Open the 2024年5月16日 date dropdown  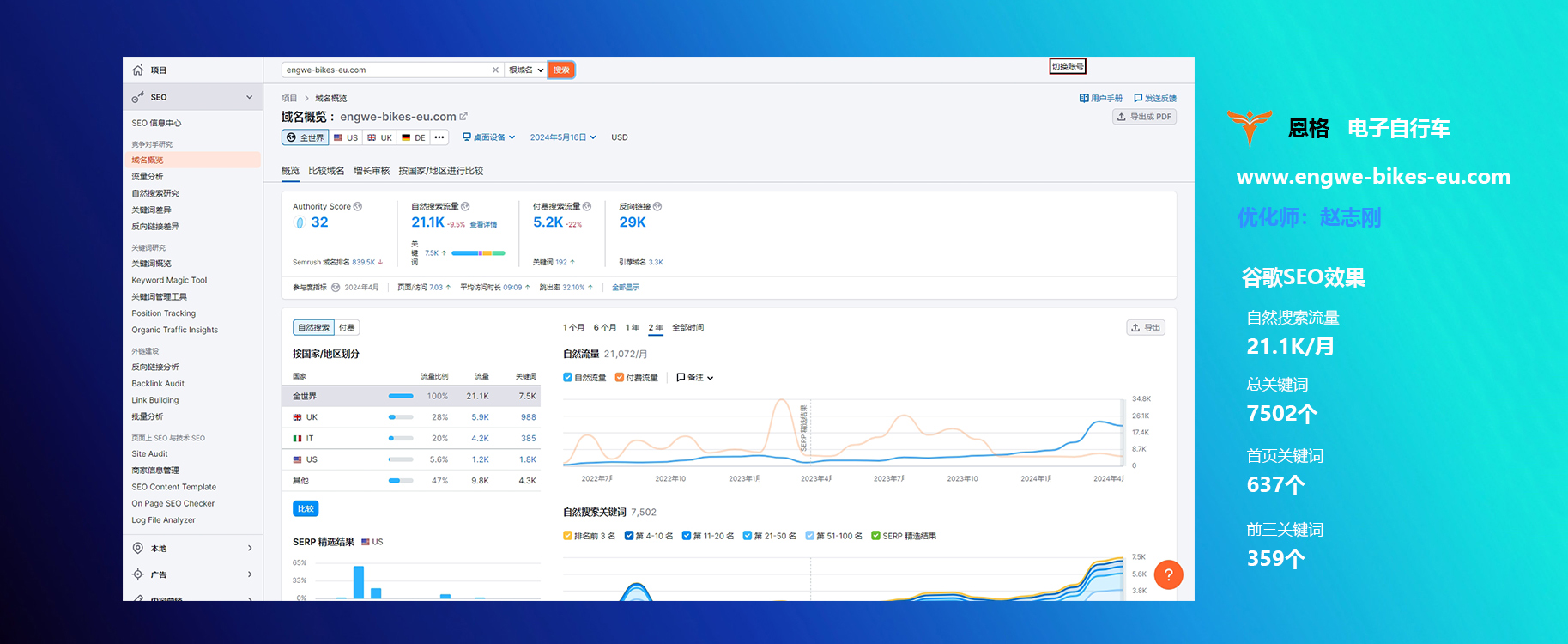[562, 137]
